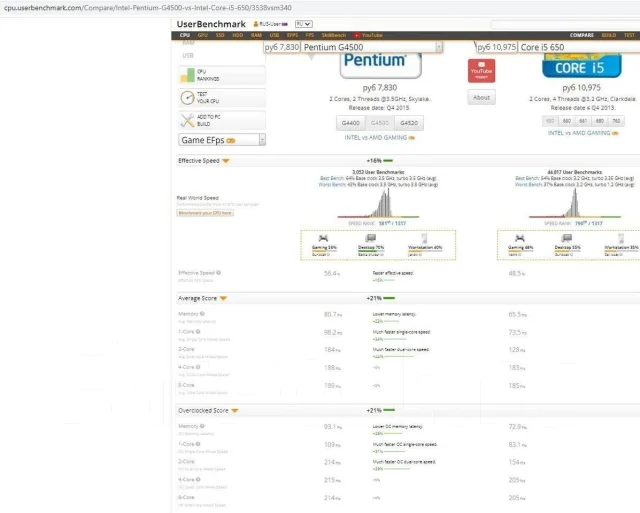Image resolution: width=640 pixels, height=513 pixels.
Task: Switch to the 760 model button
Action: tap(616, 121)
